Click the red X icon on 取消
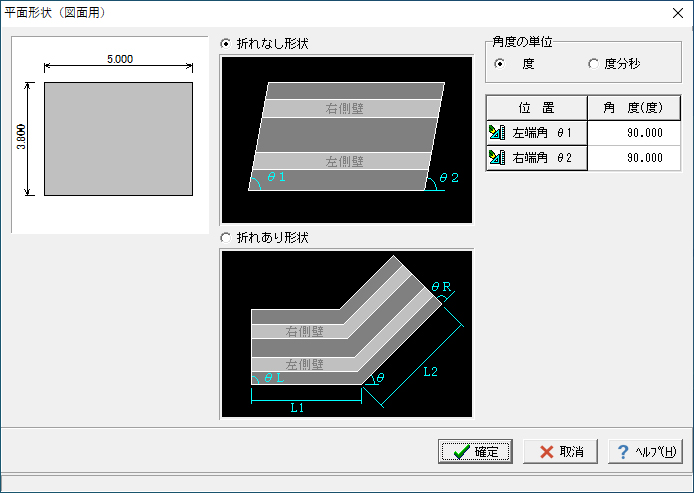Viewport: 694px width, 493px height. pyautogui.click(x=547, y=452)
